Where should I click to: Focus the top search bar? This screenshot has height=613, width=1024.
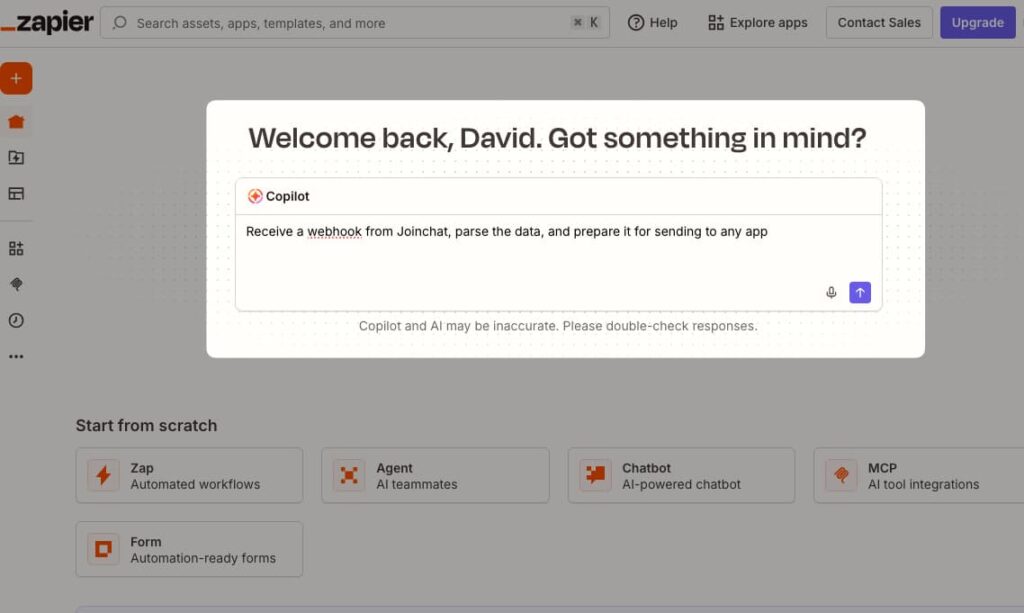point(355,23)
